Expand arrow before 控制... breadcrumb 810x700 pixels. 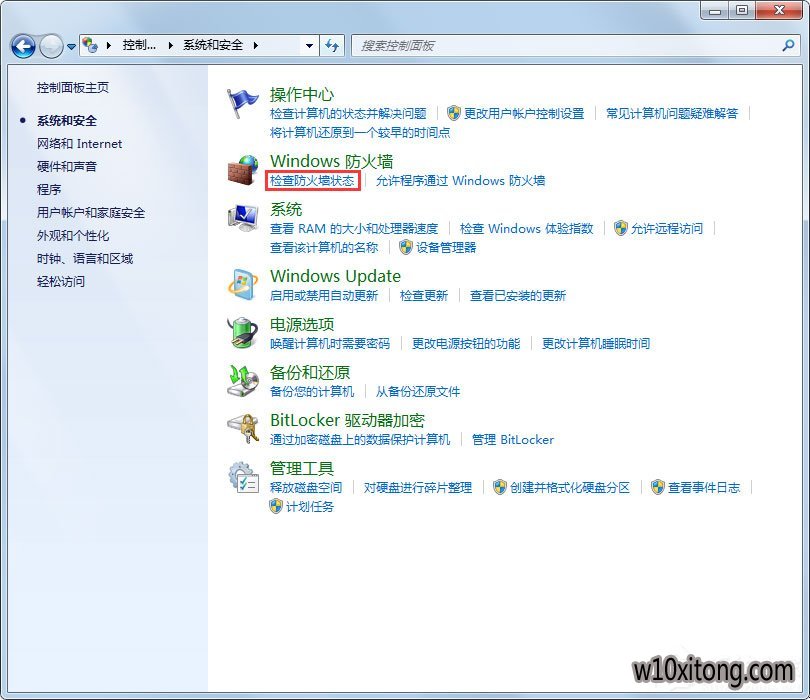point(109,45)
